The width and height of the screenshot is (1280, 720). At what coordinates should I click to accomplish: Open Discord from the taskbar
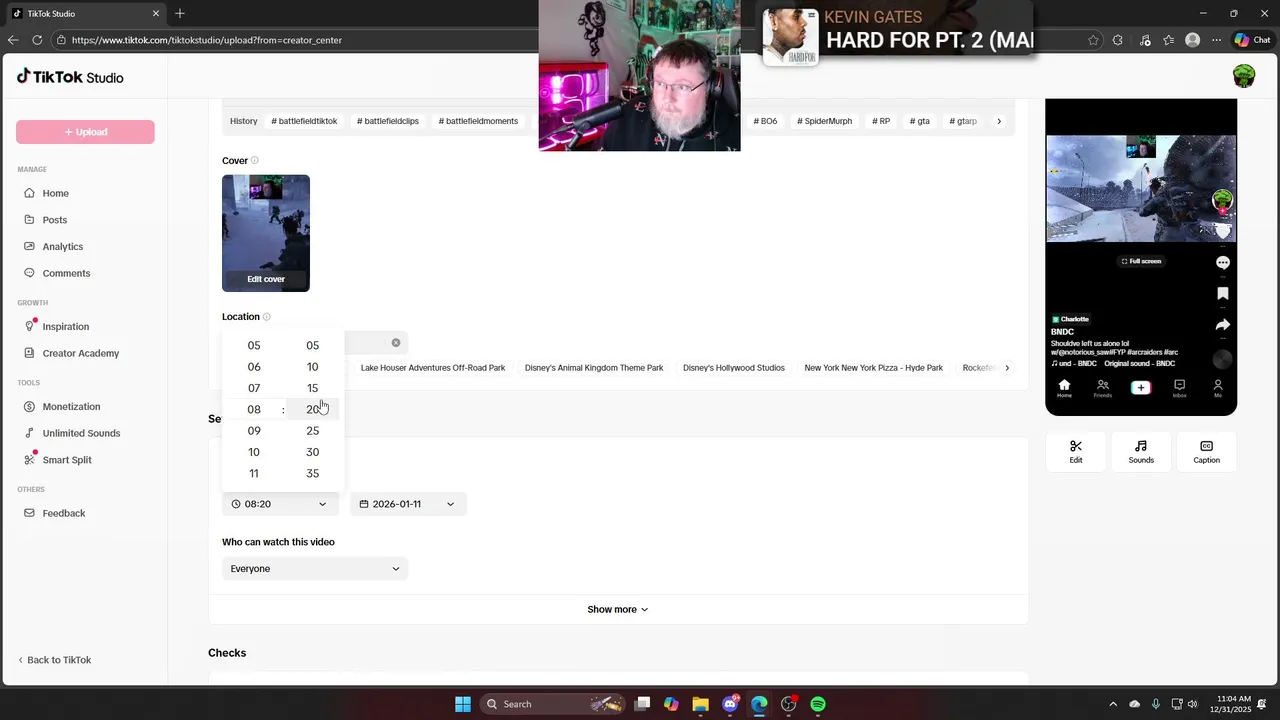730,704
